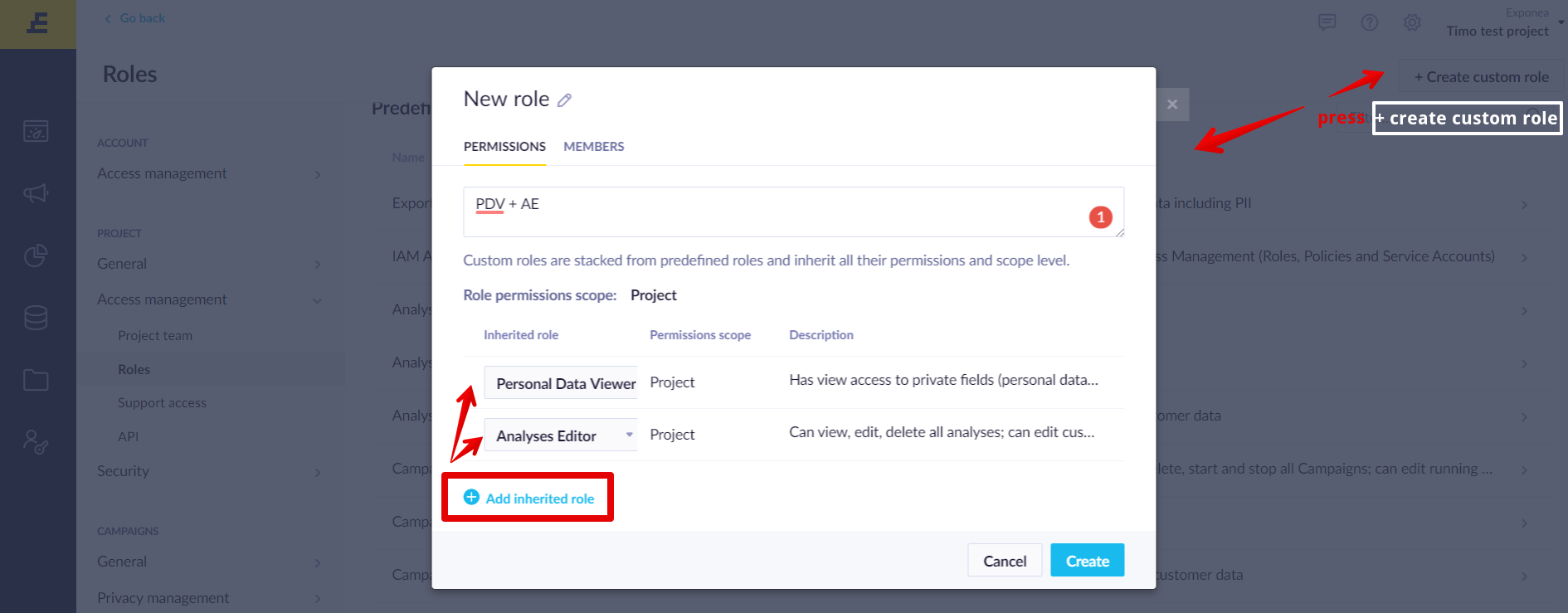Open Support access in the sidebar

pos(162,402)
